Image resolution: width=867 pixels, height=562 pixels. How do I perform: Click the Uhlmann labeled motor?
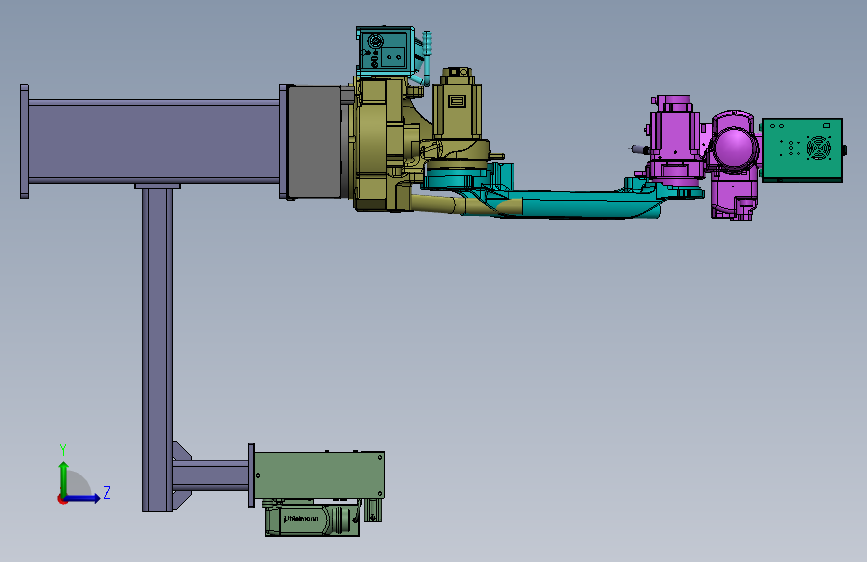tap(312, 519)
